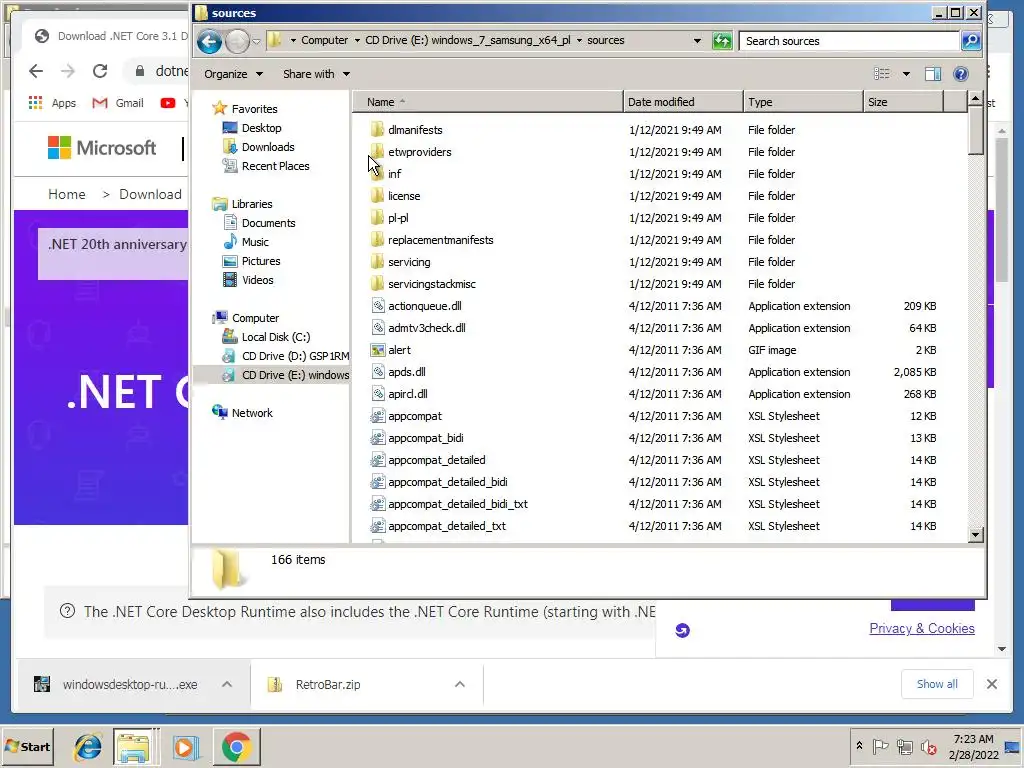
Task: Toggle the Preview pane icon
Action: [933, 74]
